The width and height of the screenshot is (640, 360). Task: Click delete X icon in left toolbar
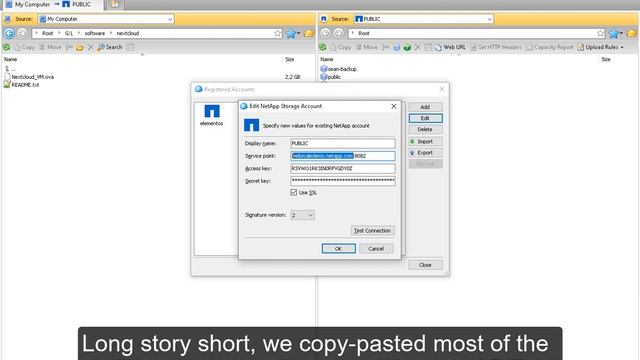point(90,47)
